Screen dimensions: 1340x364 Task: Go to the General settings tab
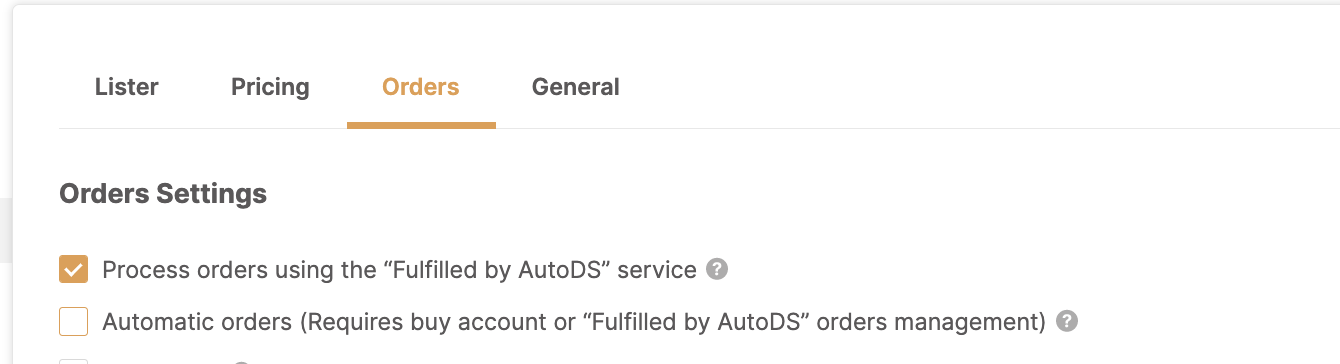[576, 87]
